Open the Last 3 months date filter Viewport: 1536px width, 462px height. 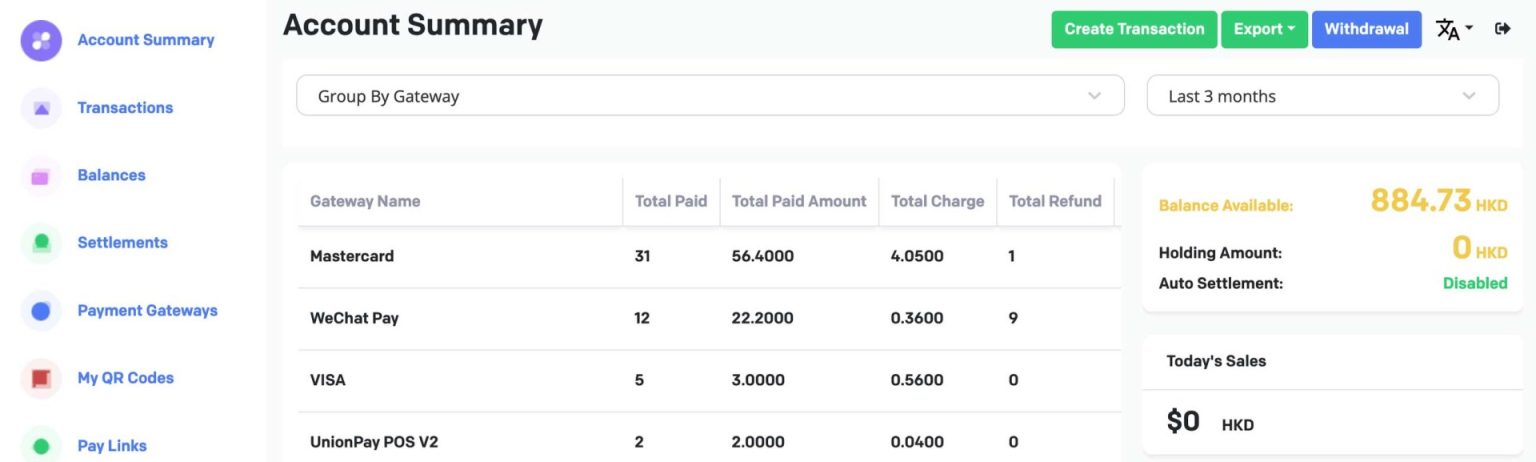tap(1322, 96)
